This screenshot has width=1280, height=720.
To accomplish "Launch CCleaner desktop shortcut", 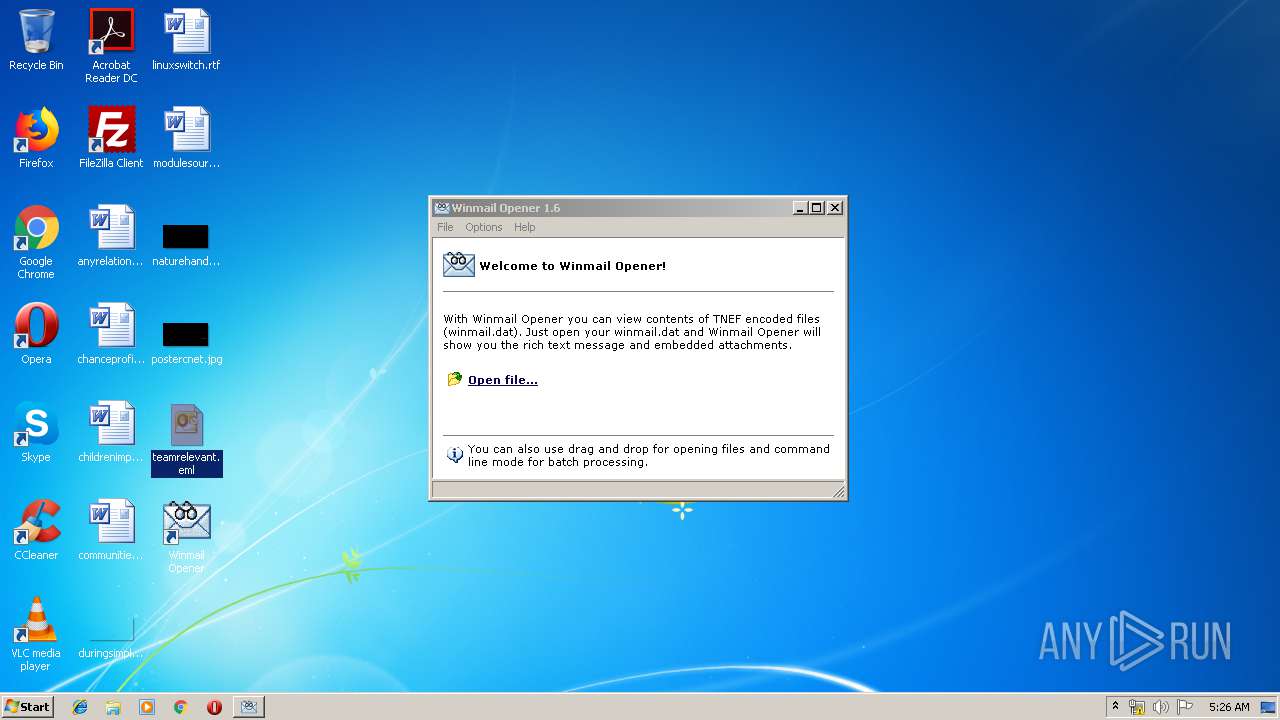I will pyautogui.click(x=36, y=530).
